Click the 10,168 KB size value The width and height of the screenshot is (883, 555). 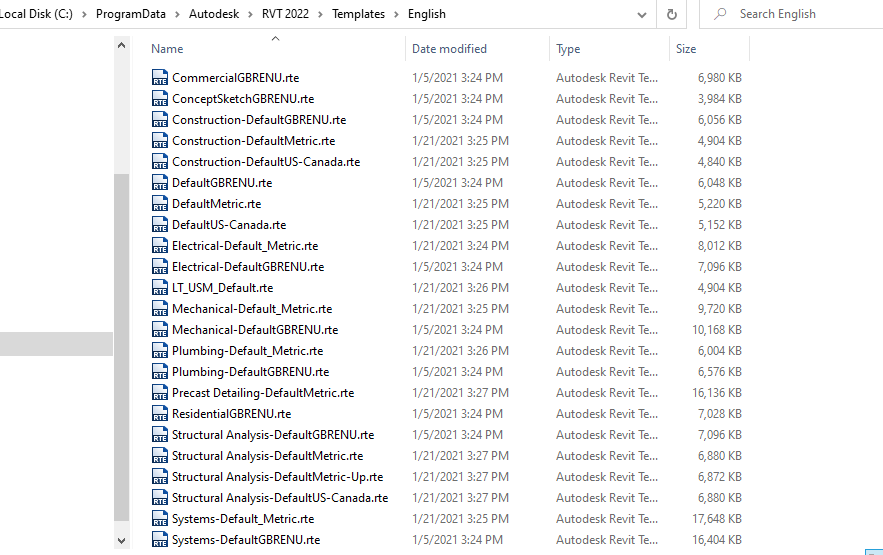(x=716, y=330)
